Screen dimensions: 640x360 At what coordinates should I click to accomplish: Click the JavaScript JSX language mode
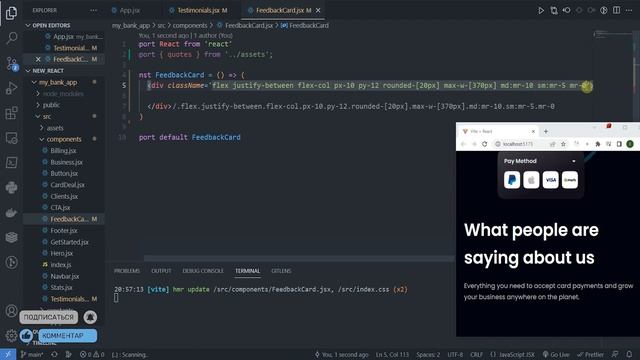coord(512,354)
